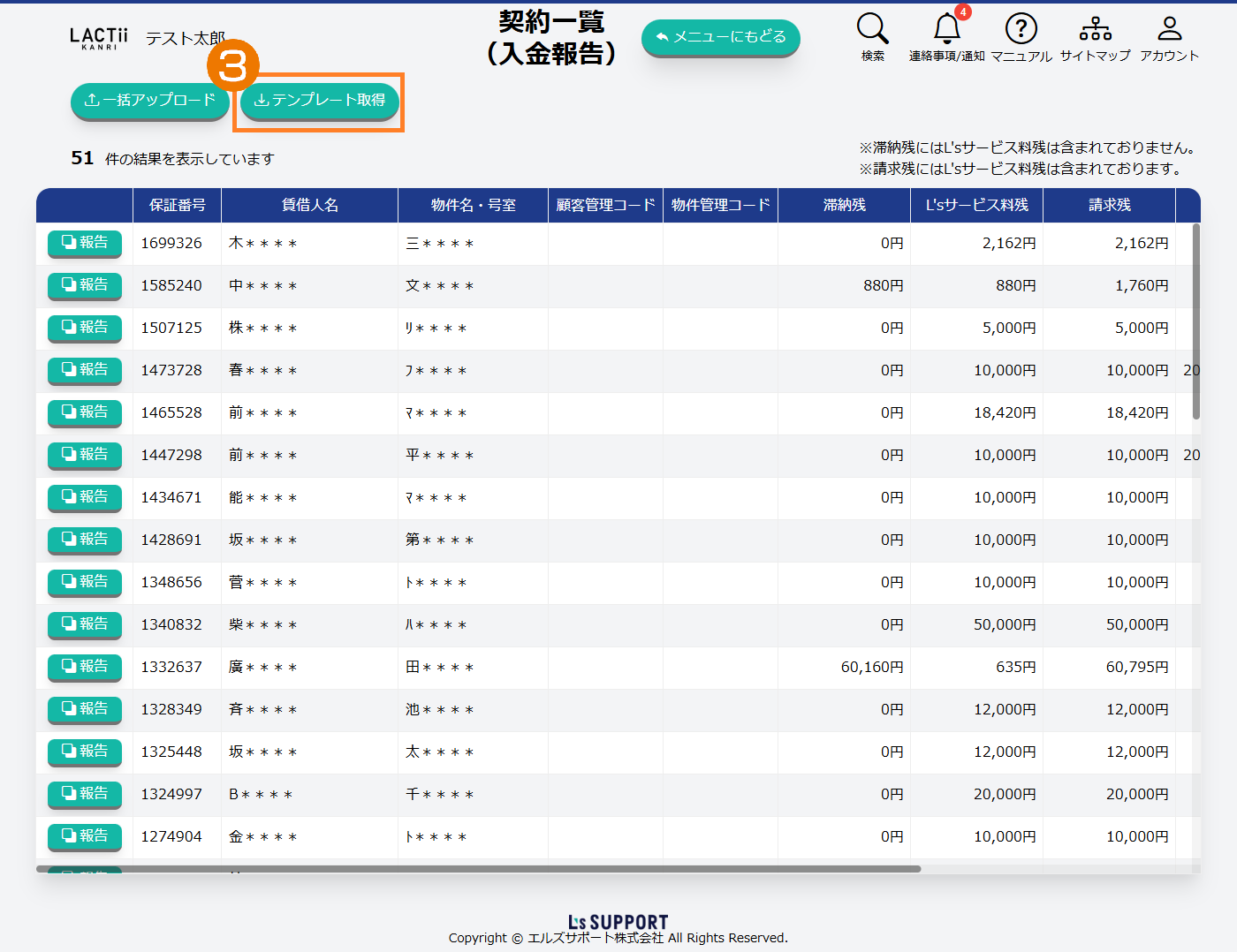Open the sitemap icon
The height and width of the screenshot is (952, 1237).
point(1095,30)
